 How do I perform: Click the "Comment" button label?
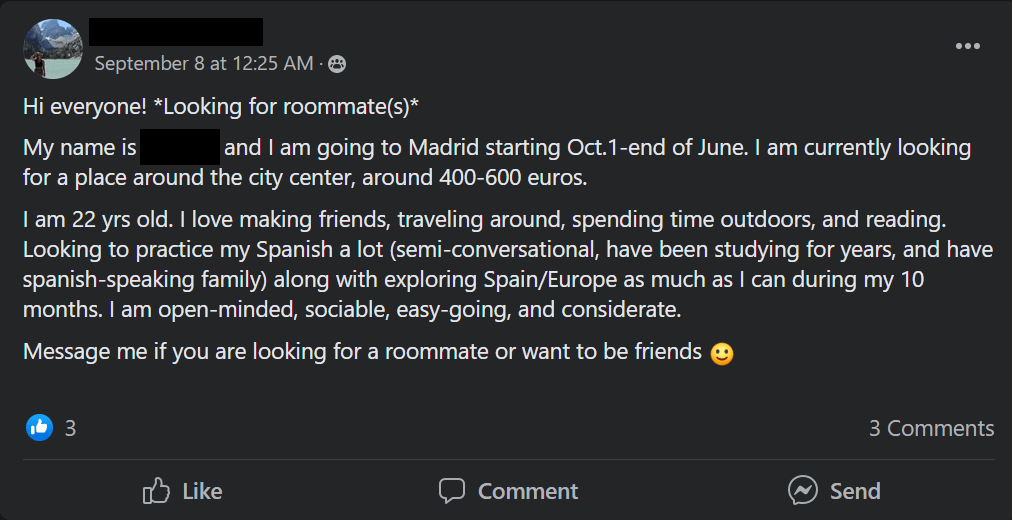pyautogui.click(x=527, y=491)
